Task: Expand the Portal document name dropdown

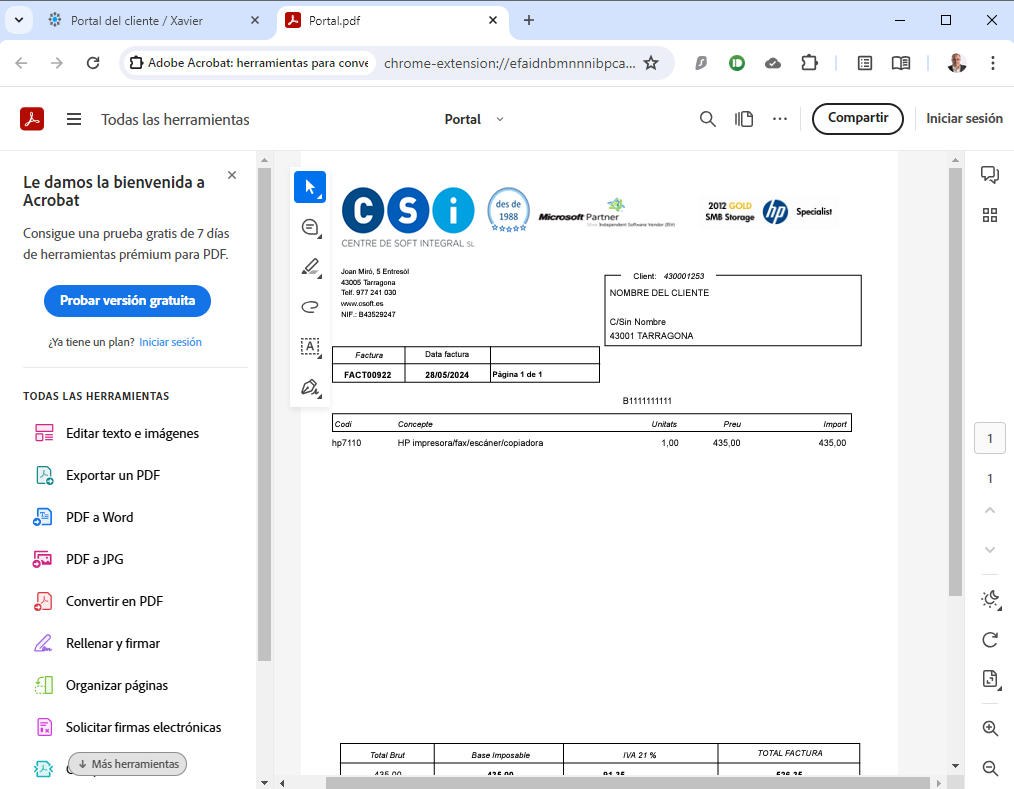Action: (x=499, y=119)
